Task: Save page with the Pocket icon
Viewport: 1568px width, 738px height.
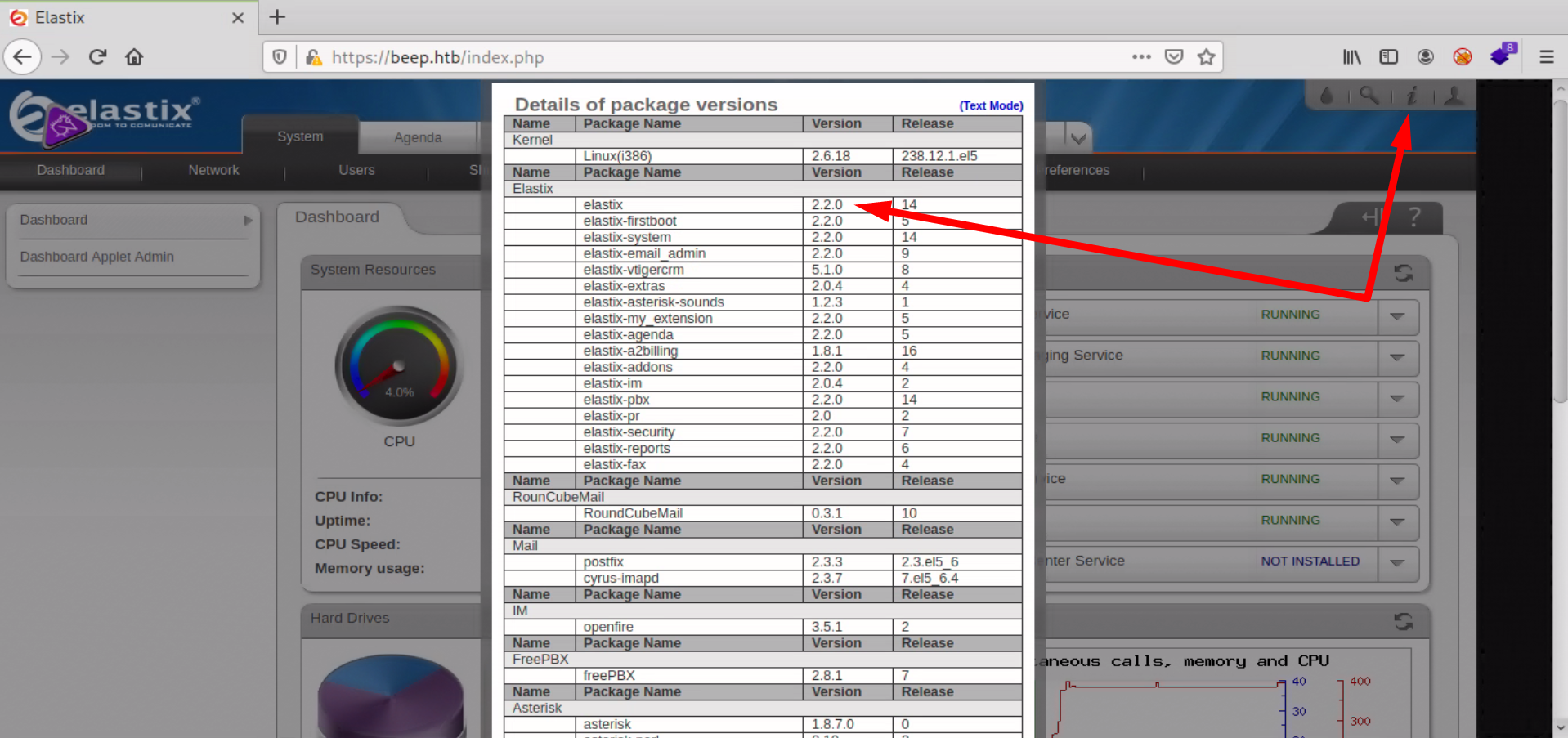Action: click(x=1174, y=57)
